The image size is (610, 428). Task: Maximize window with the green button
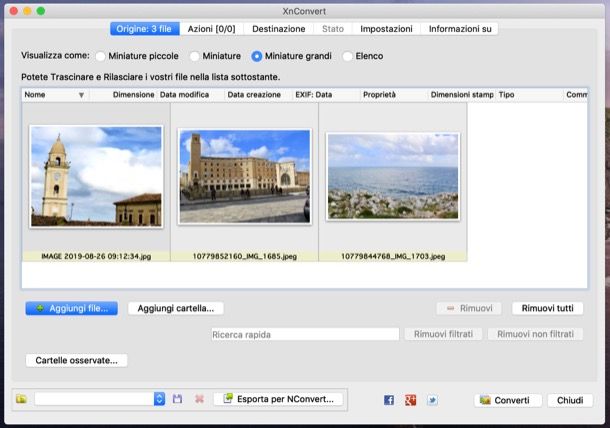tap(41, 11)
